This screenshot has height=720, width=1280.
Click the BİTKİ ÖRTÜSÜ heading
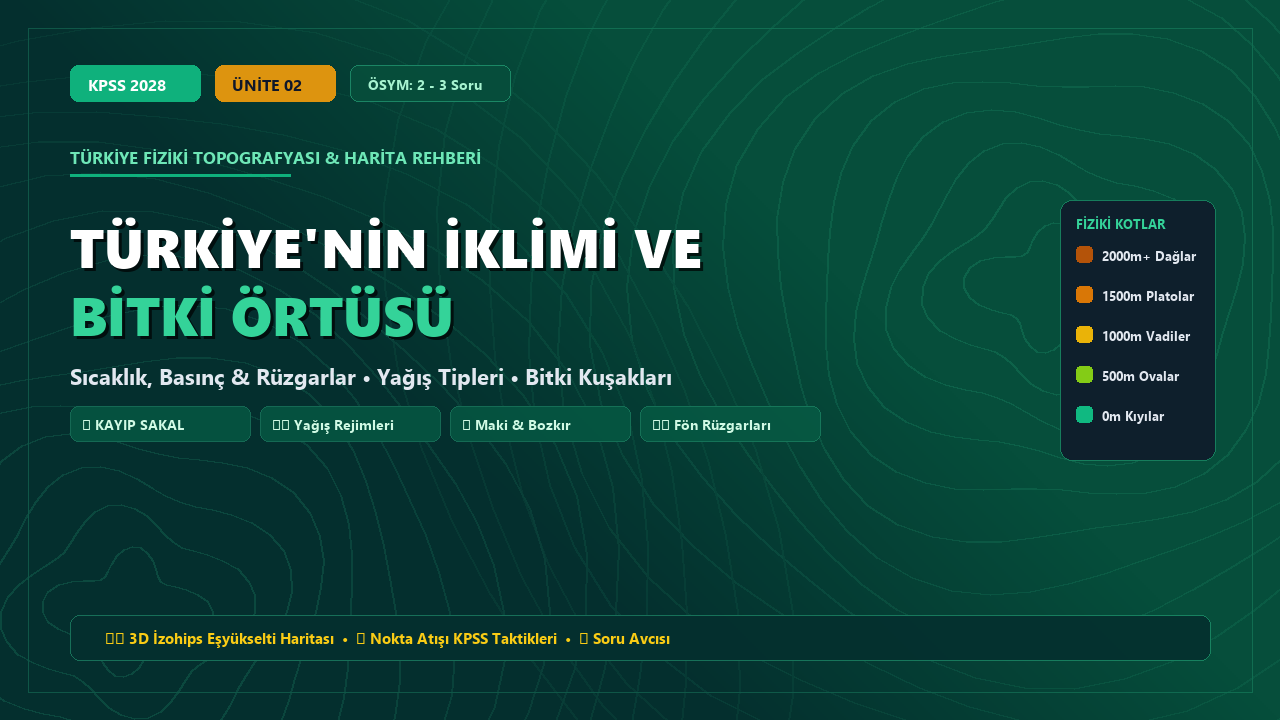click(x=263, y=315)
